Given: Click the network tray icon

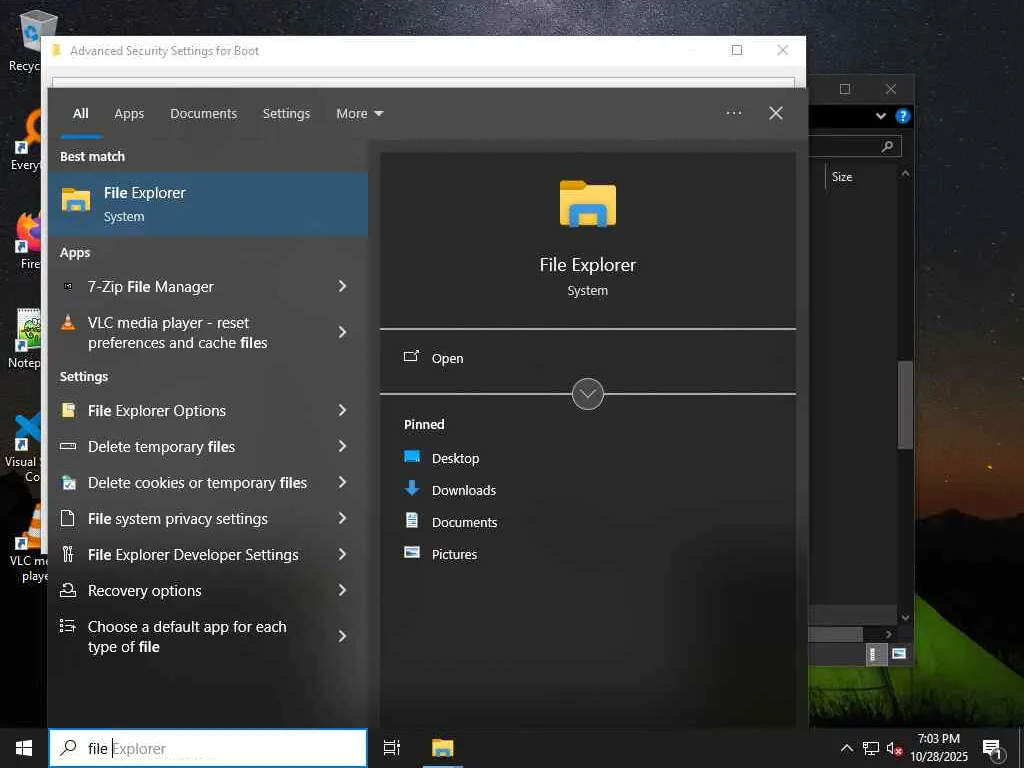Looking at the screenshot, I should pos(871,748).
